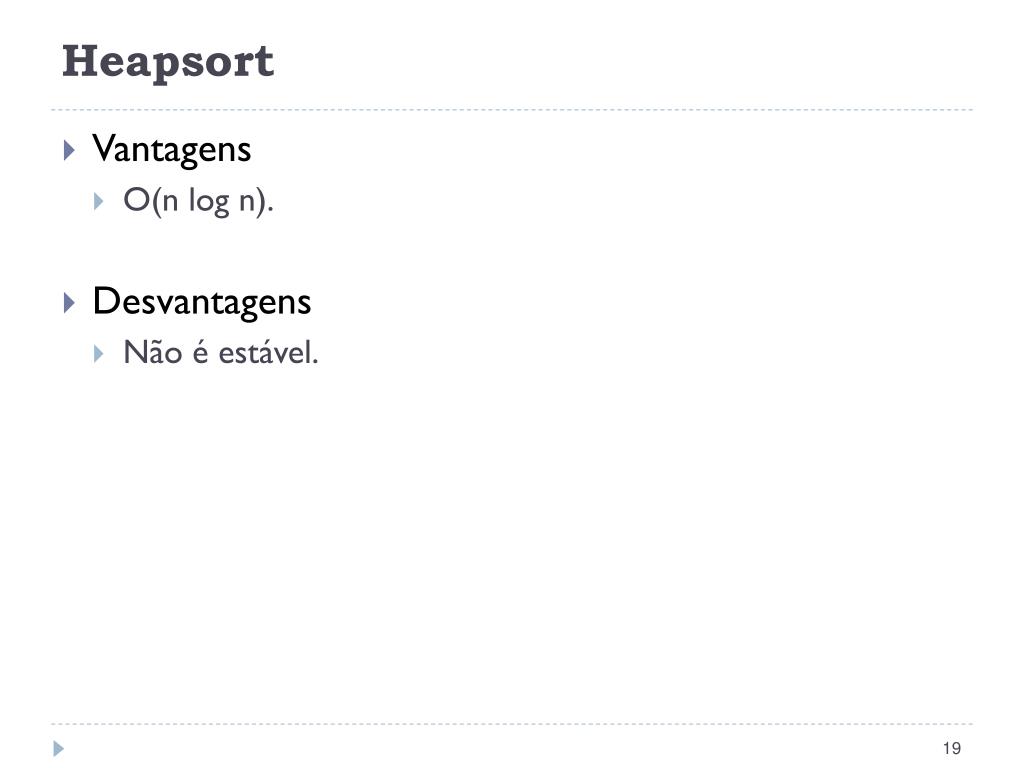Select the Vantagens heading text
This screenshot has height=768, width=1024.
coord(171,150)
